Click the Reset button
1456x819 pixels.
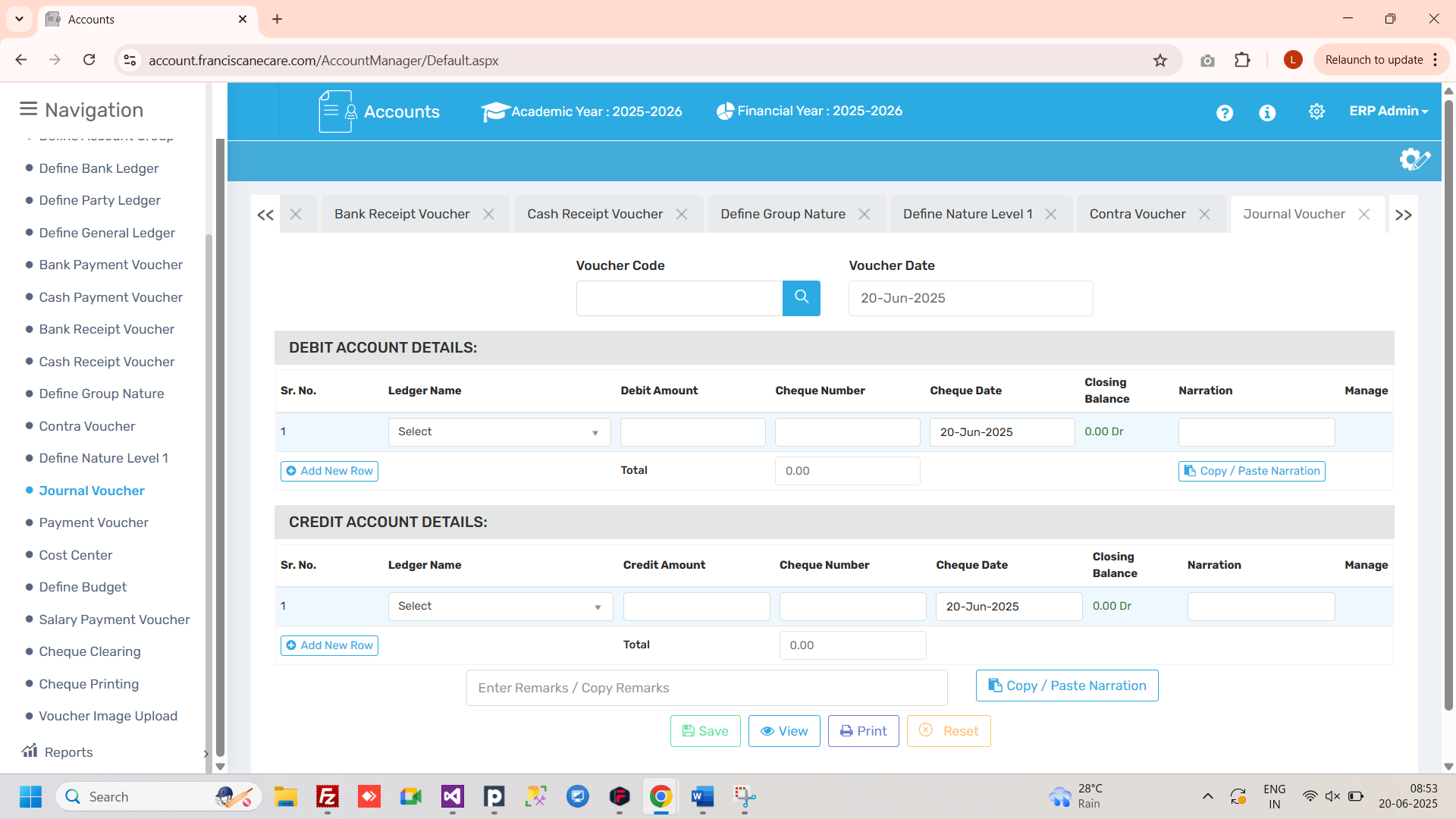tap(948, 731)
